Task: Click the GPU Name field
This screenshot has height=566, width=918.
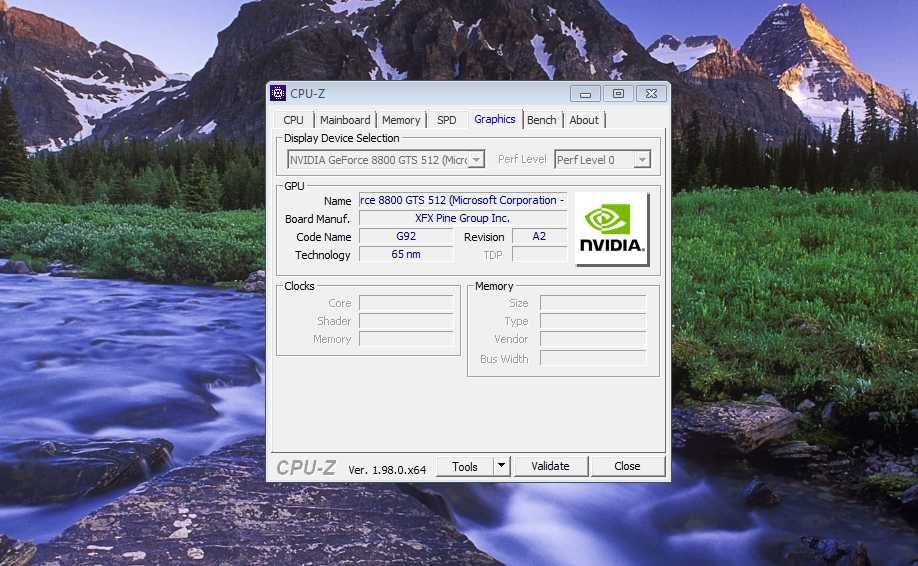Action: (463, 200)
